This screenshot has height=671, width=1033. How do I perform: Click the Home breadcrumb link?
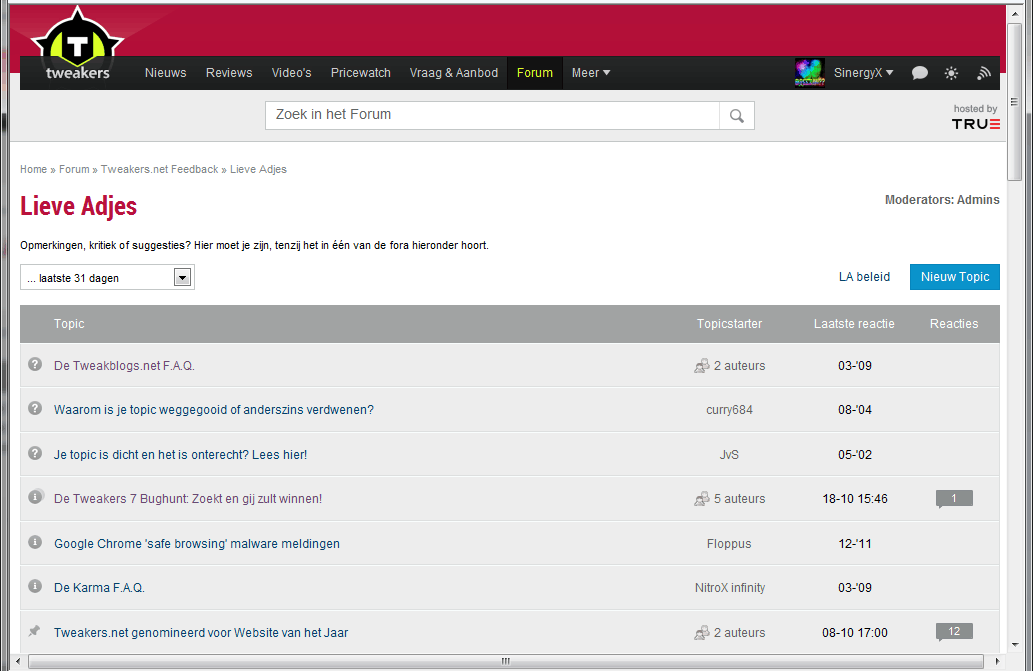coord(33,169)
